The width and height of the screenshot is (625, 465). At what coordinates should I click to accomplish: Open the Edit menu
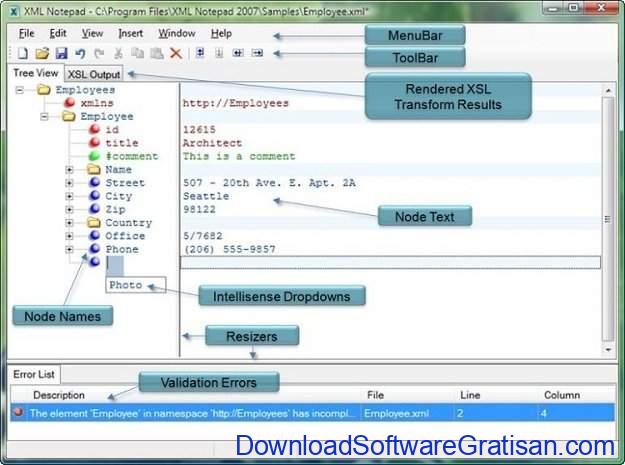(58, 33)
